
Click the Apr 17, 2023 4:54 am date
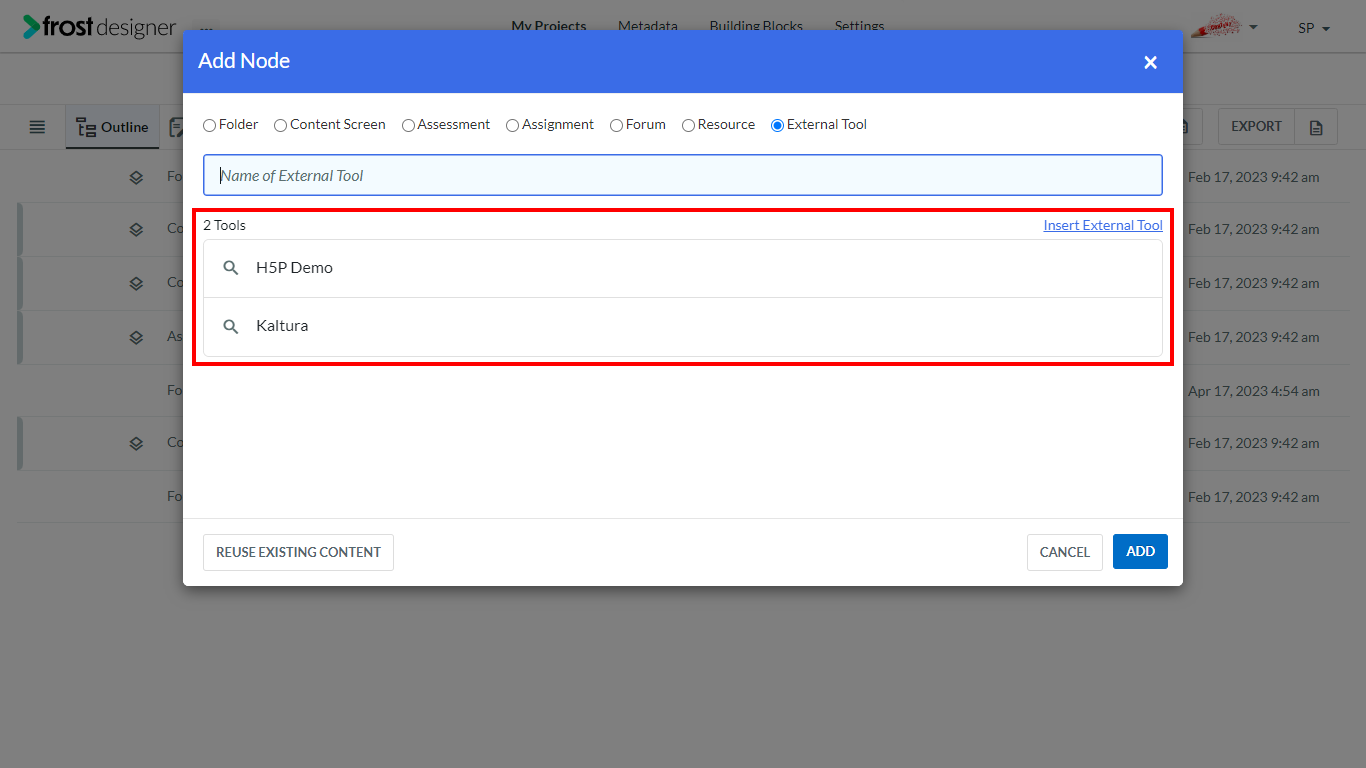pyautogui.click(x=1254, y=391)
